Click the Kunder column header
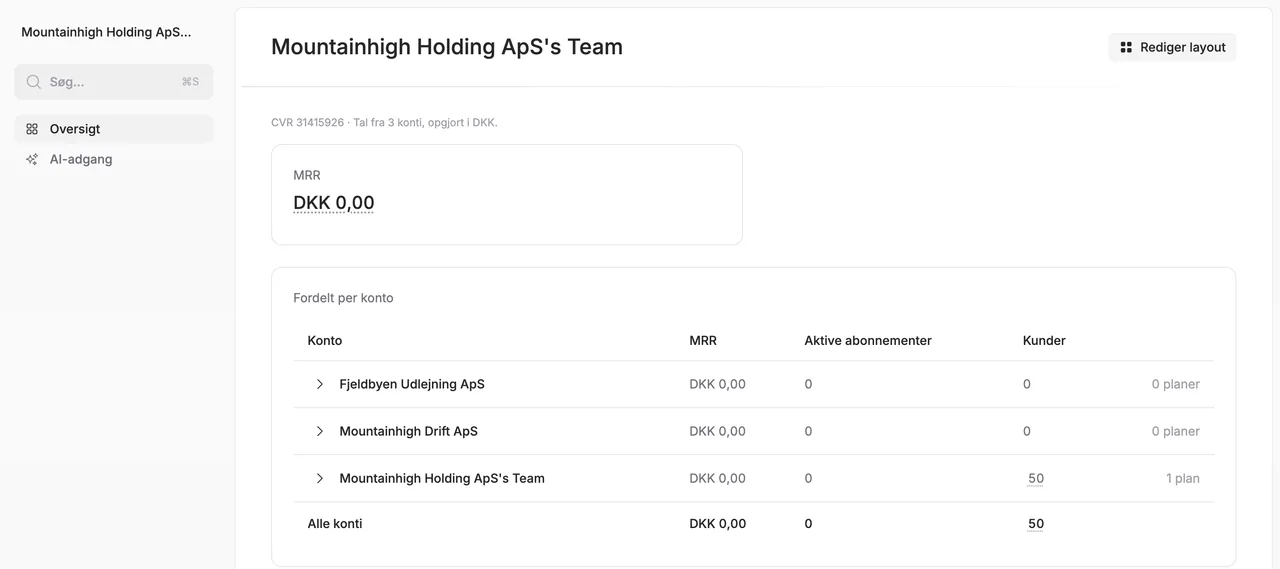This screenshot has width=1280, height=569. [1044, 340]
